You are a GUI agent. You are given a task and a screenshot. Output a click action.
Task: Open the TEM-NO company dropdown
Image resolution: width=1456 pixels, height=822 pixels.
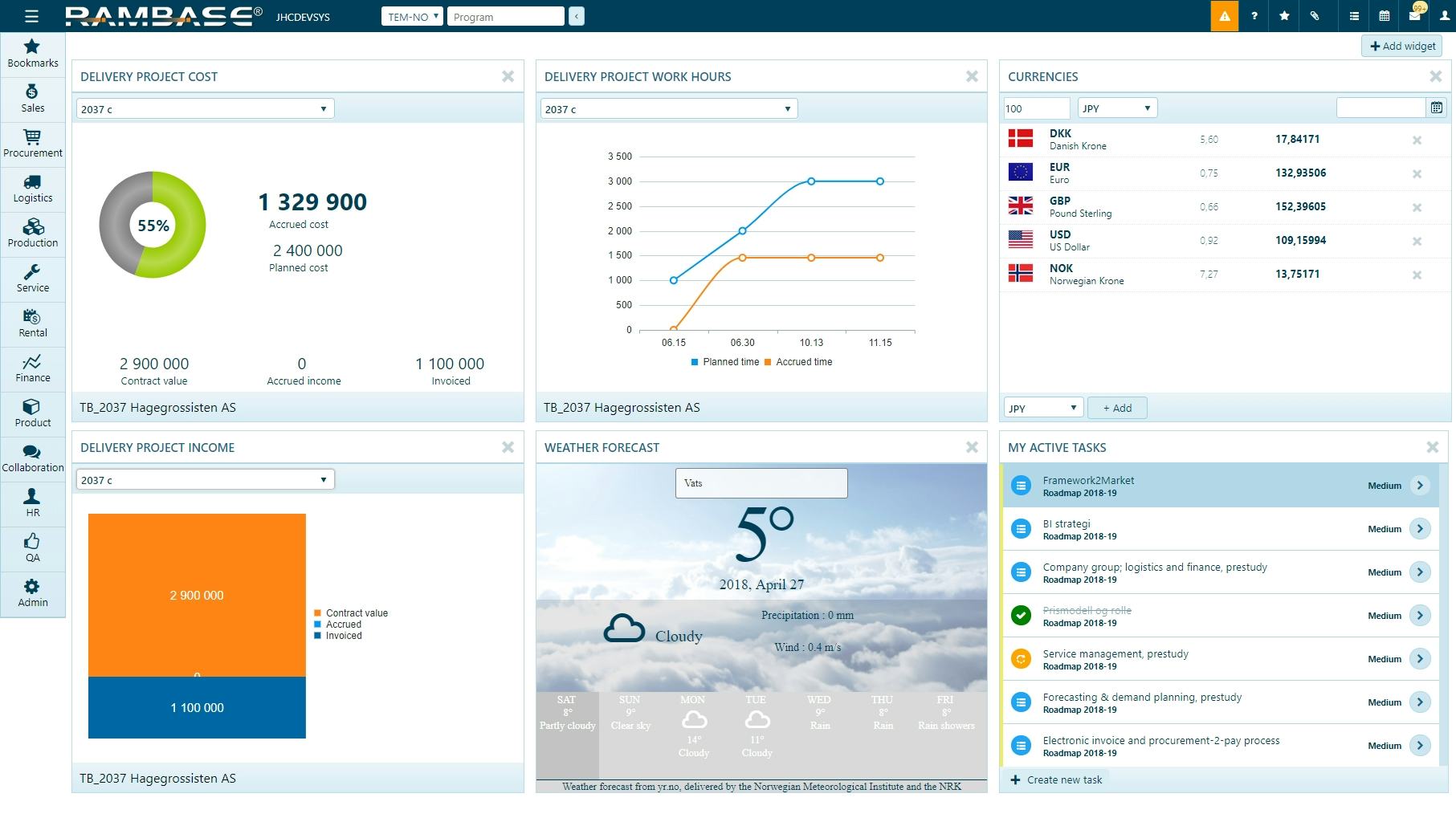pos(412,17)
